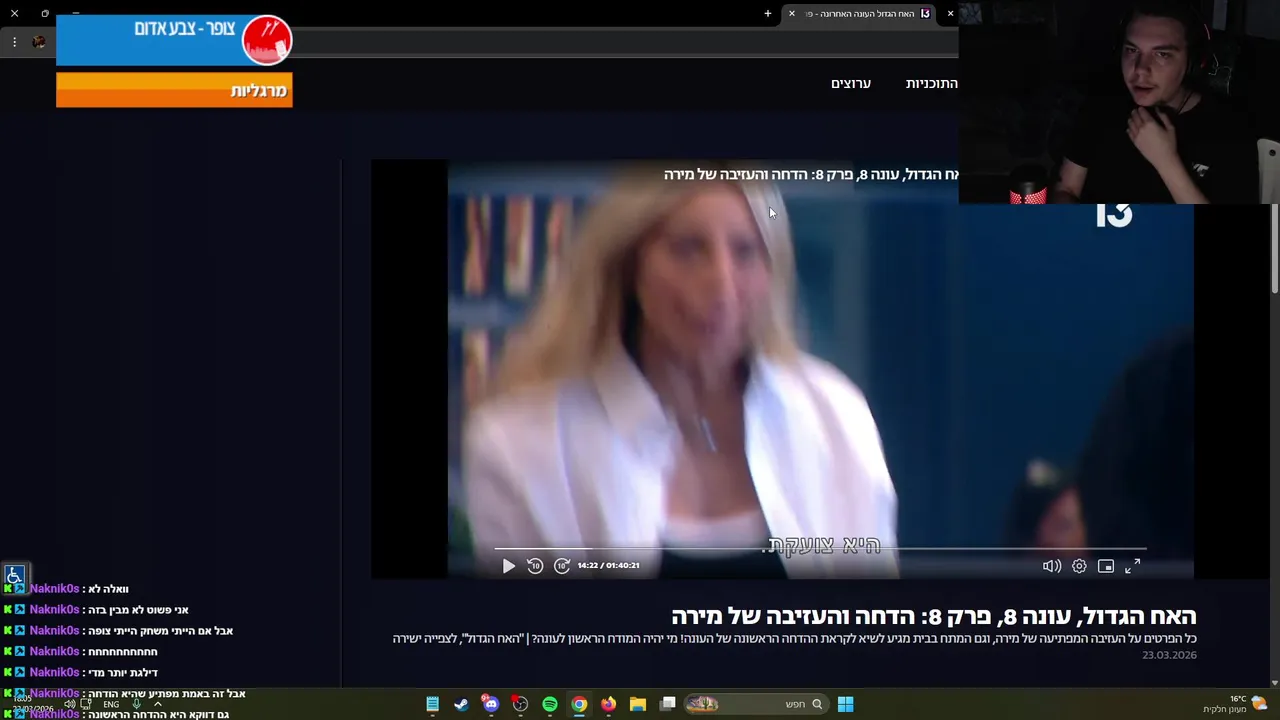Click the page headline below the video

(933, 615)
